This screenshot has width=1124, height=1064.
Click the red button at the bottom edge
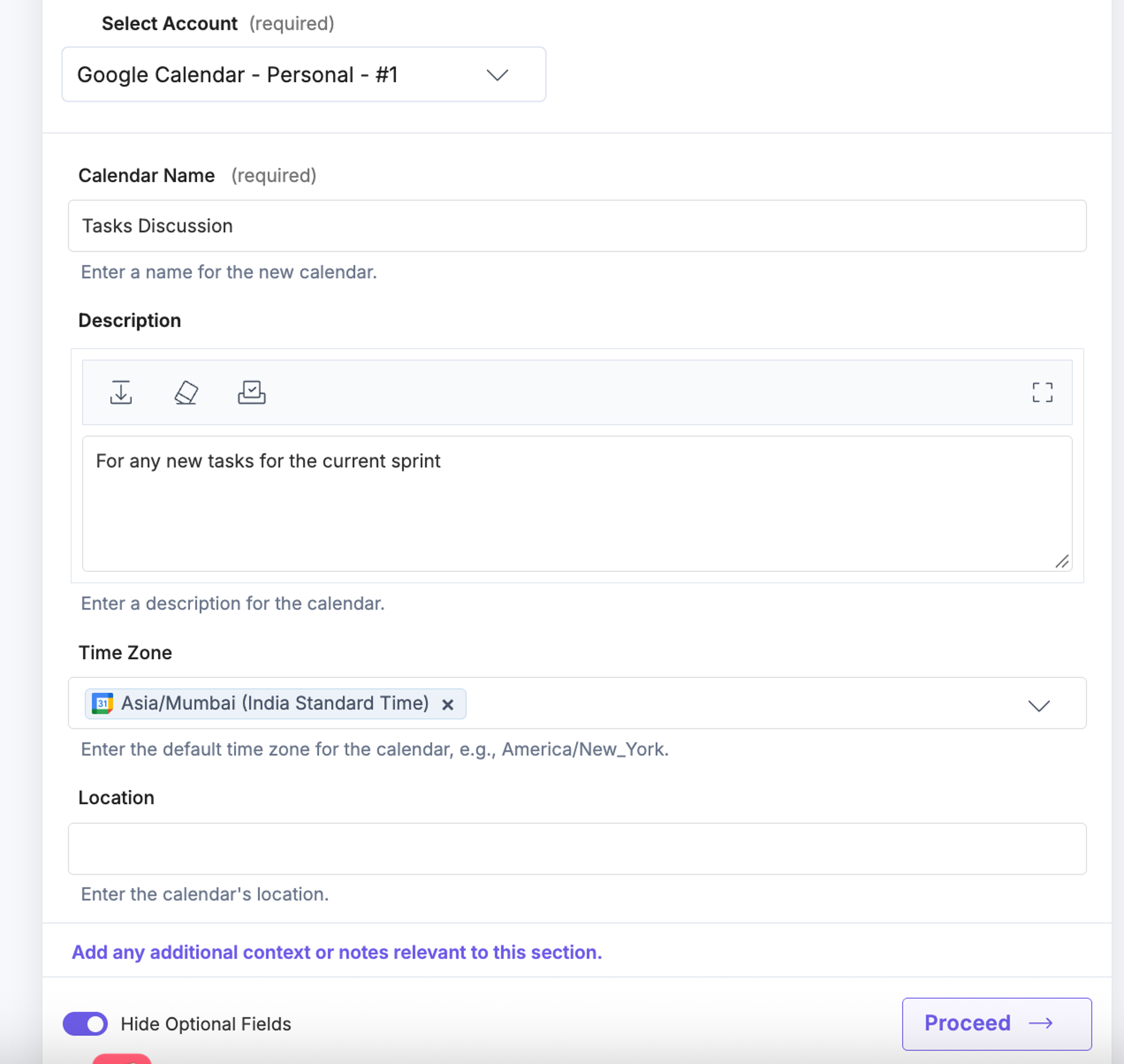click(x=122, y=1058)
